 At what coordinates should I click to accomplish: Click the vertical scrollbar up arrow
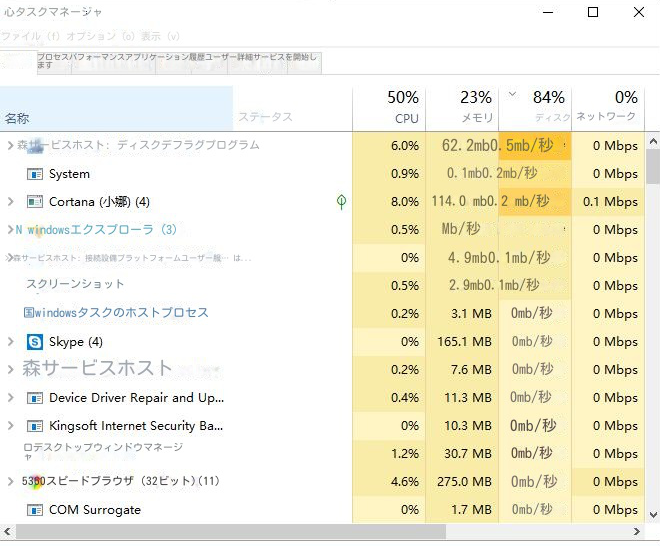[x=653, y=141]
